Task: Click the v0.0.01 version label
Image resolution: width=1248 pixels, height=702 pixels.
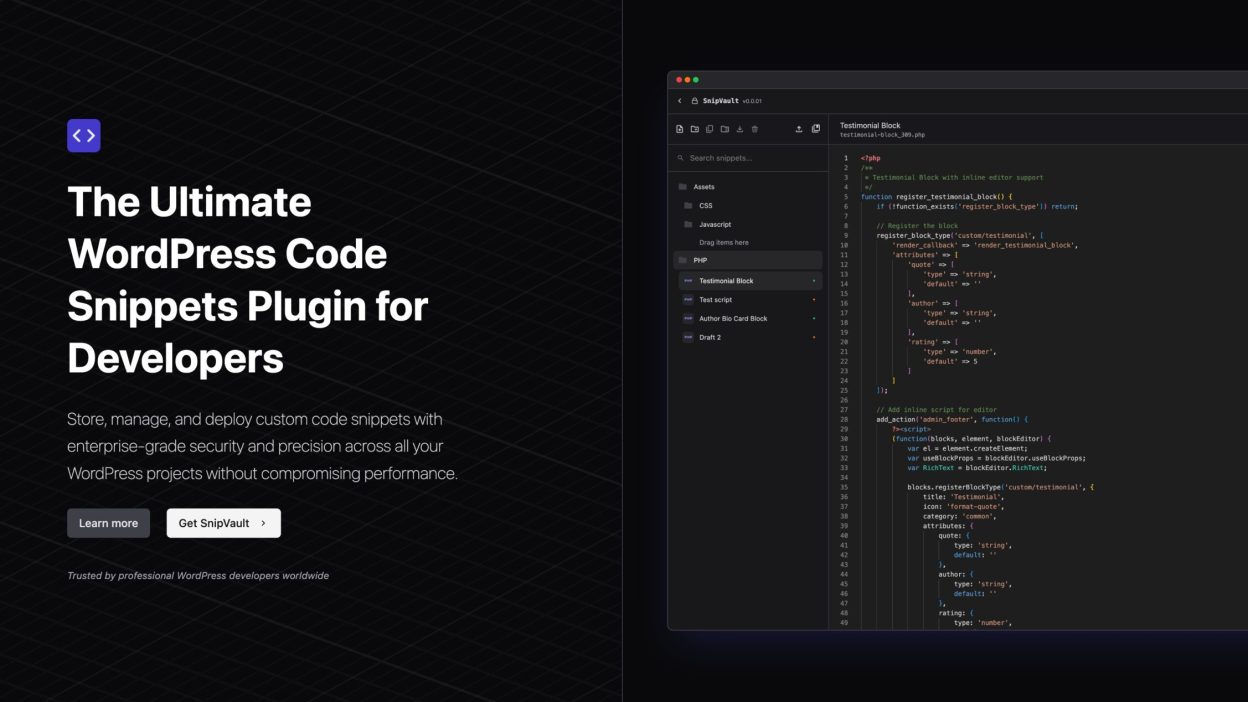Action: click(x=752, y=101)
